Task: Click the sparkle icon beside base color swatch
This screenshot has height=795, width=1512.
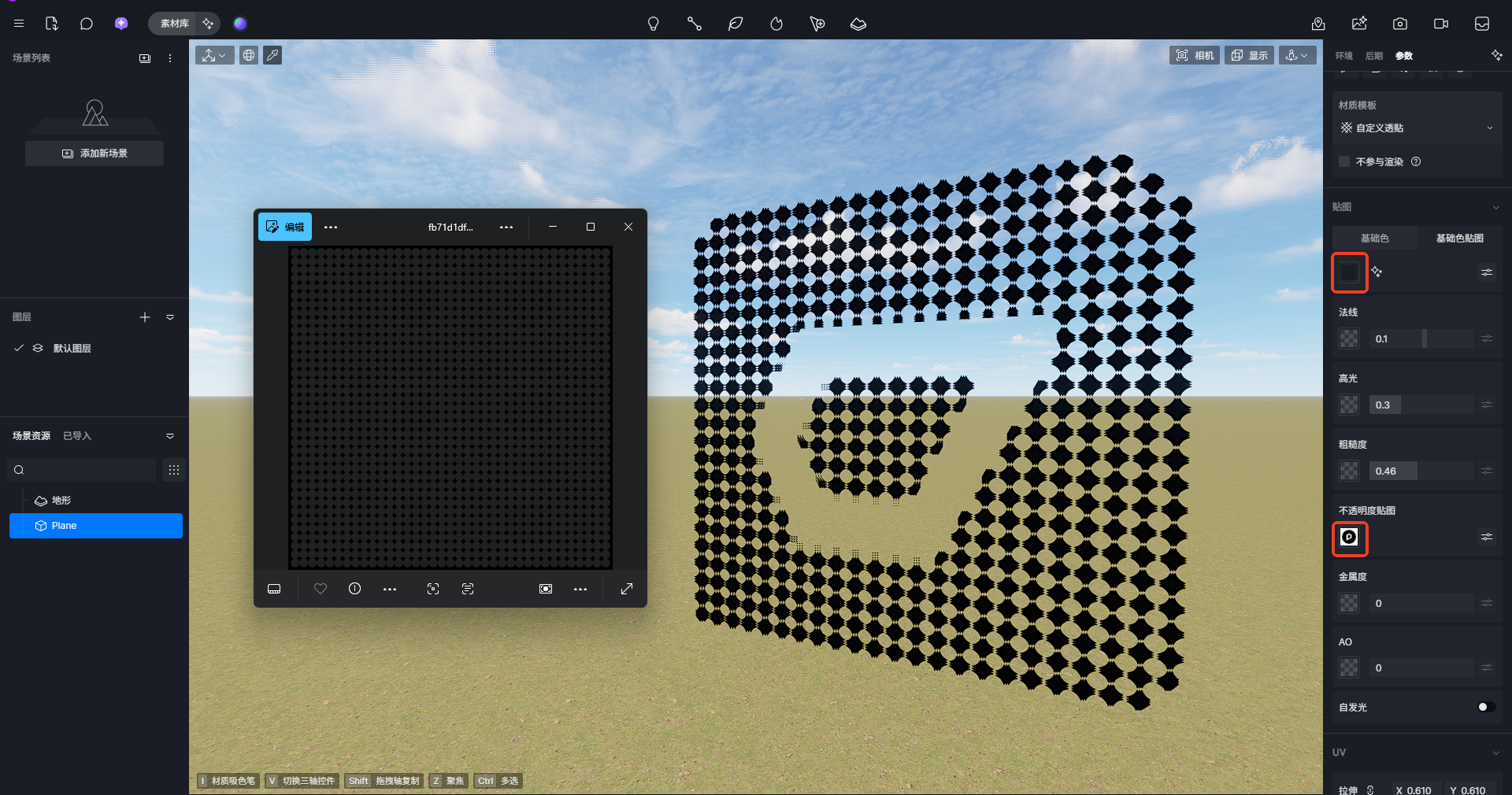Action: [x=1377, y=272]
